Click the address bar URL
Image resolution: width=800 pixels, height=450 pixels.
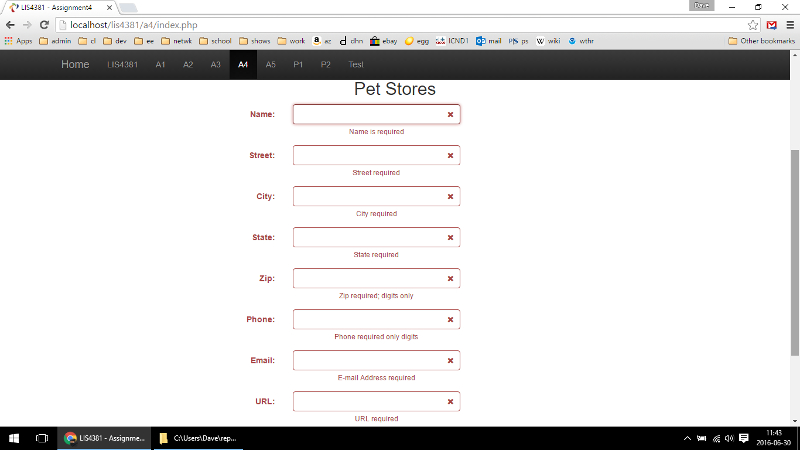click(134, 25)
